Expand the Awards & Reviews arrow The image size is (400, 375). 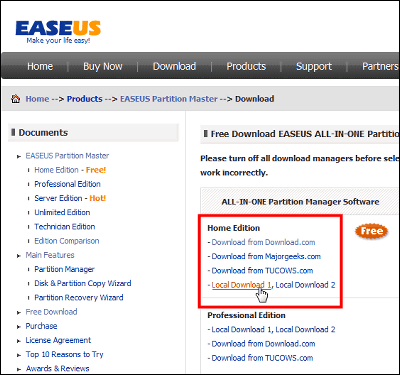[19, 369]
